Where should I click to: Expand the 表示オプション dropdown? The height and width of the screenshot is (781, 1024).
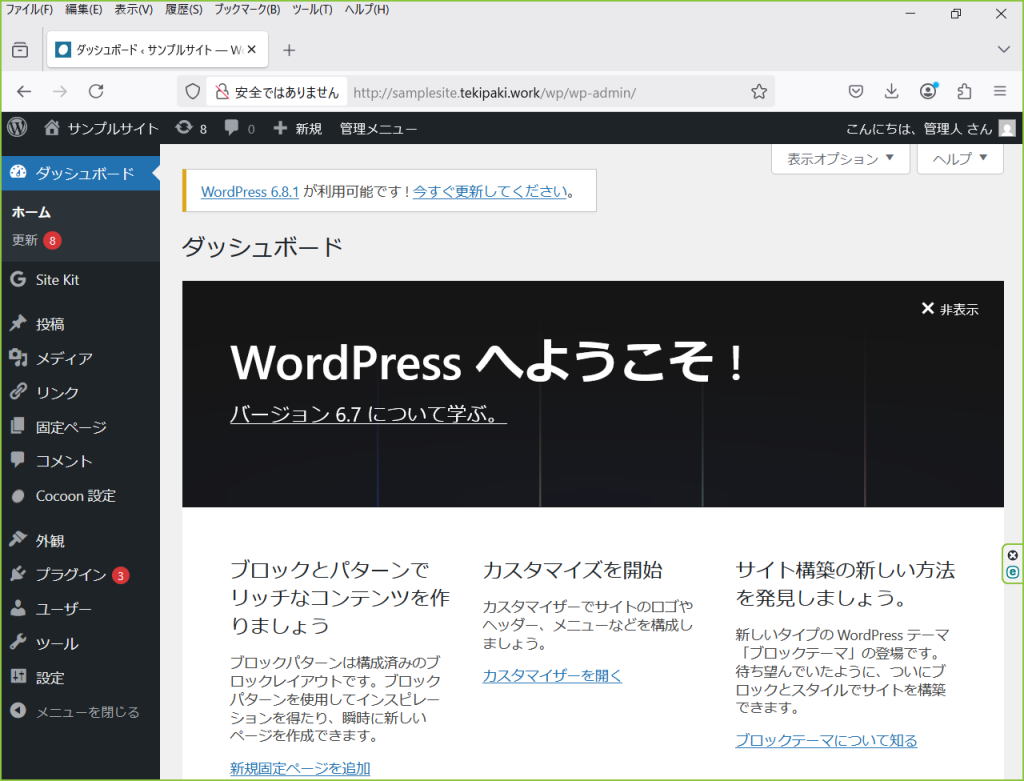(840, 159)
